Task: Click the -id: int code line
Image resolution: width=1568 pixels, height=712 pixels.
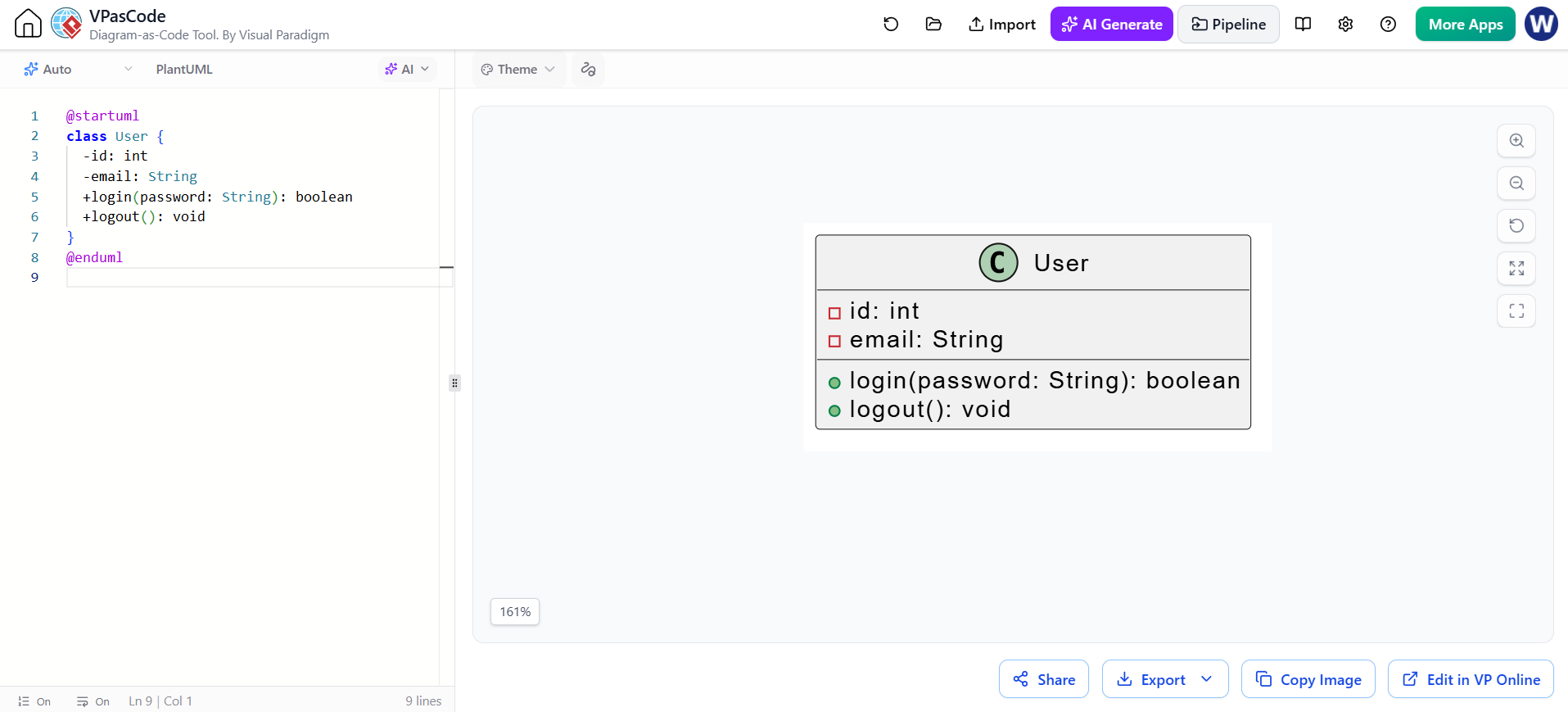Action: tap(115, 156)
